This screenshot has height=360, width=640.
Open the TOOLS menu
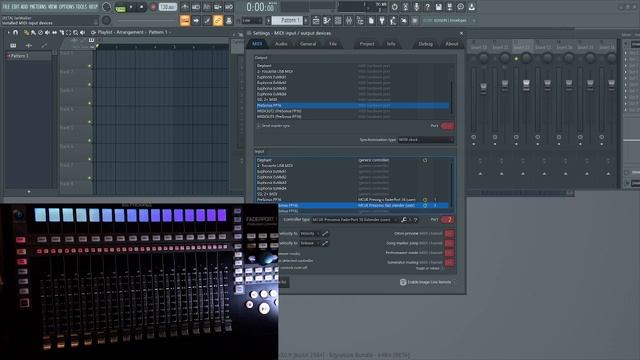coord(81,7)
